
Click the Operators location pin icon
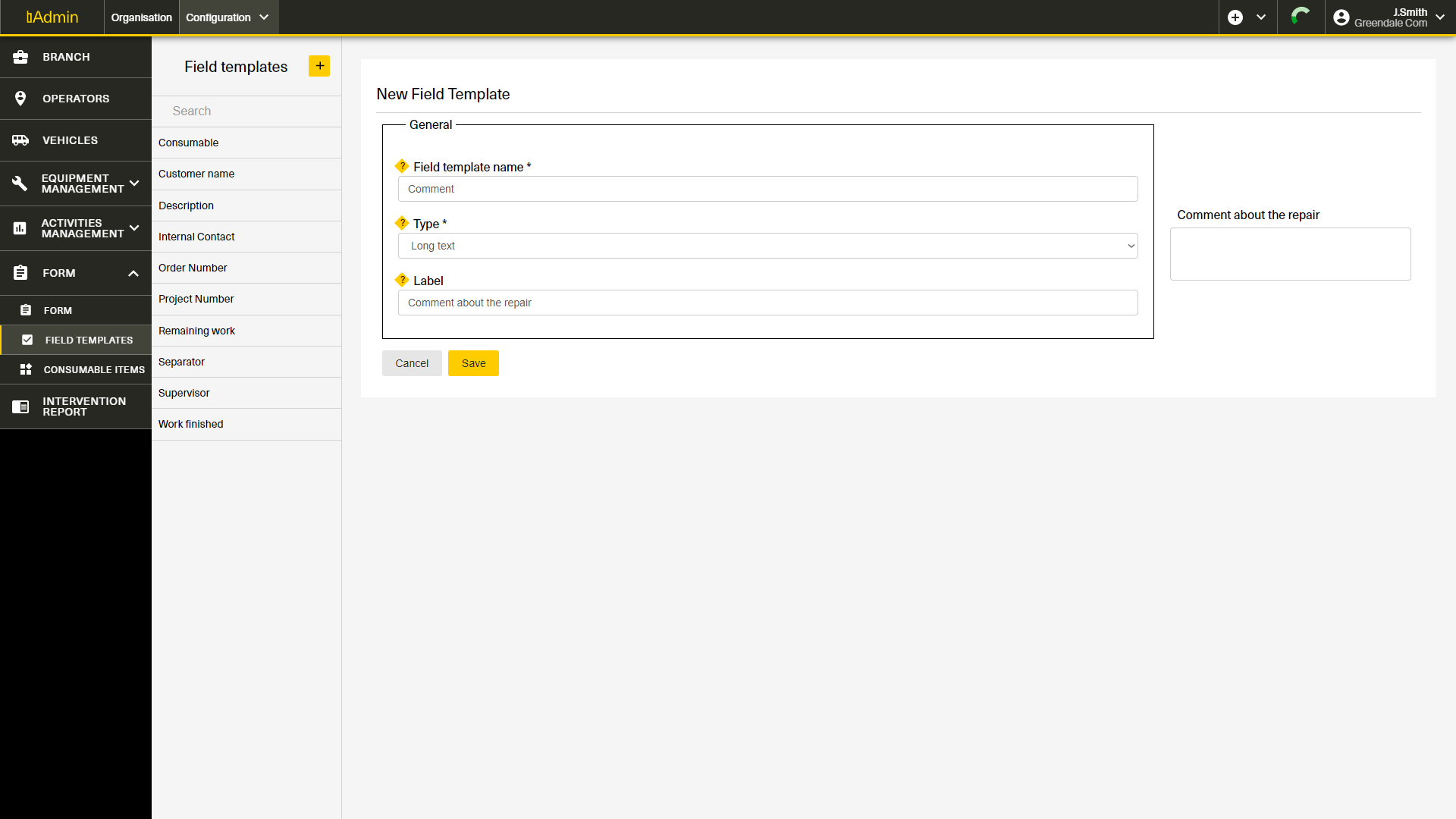point(20,99)
